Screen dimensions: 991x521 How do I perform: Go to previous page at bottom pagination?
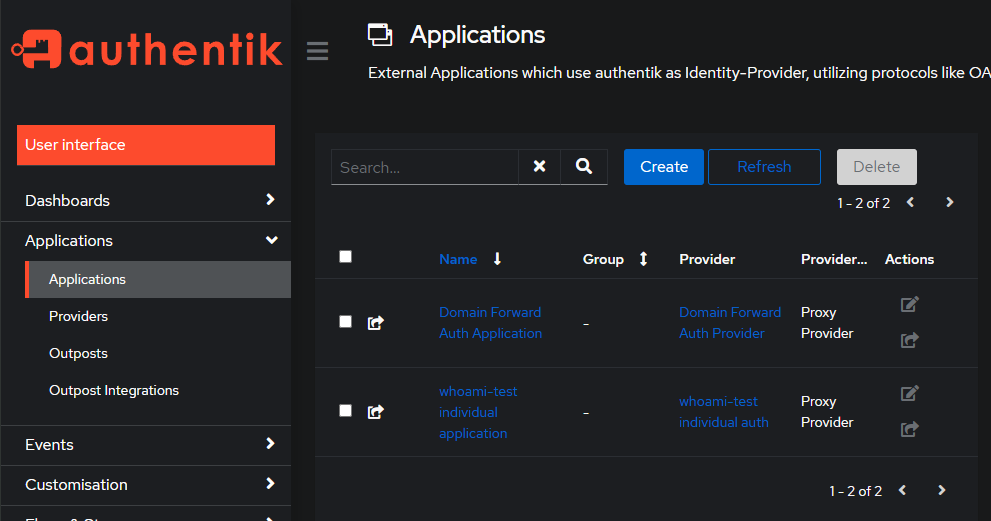903,491
